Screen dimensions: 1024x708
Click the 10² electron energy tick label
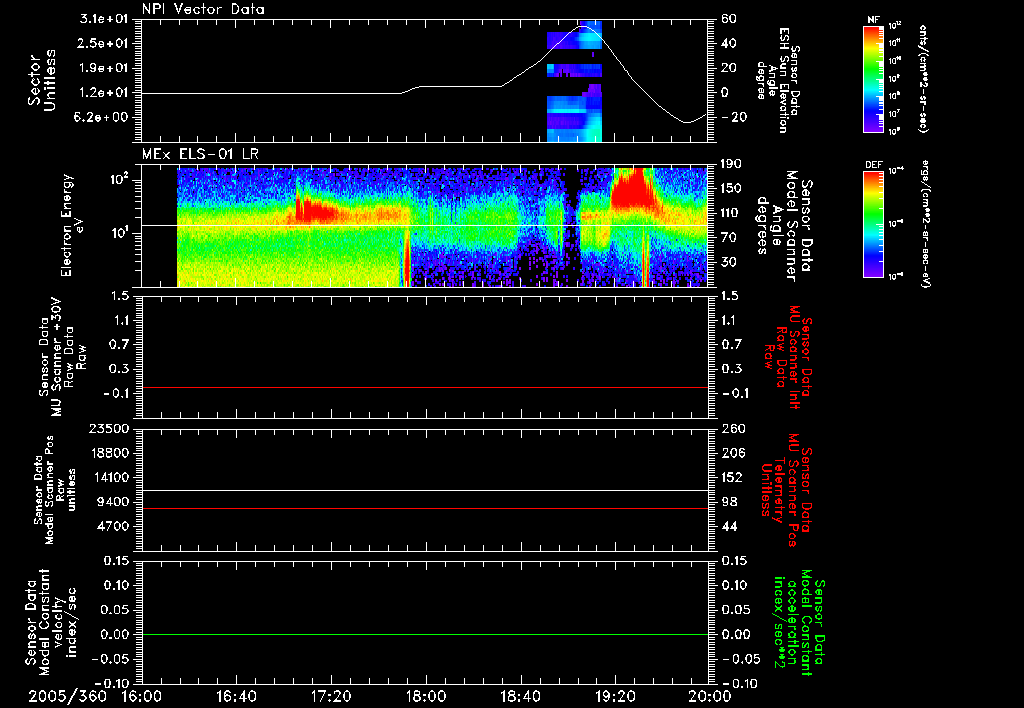click(120, 180)
